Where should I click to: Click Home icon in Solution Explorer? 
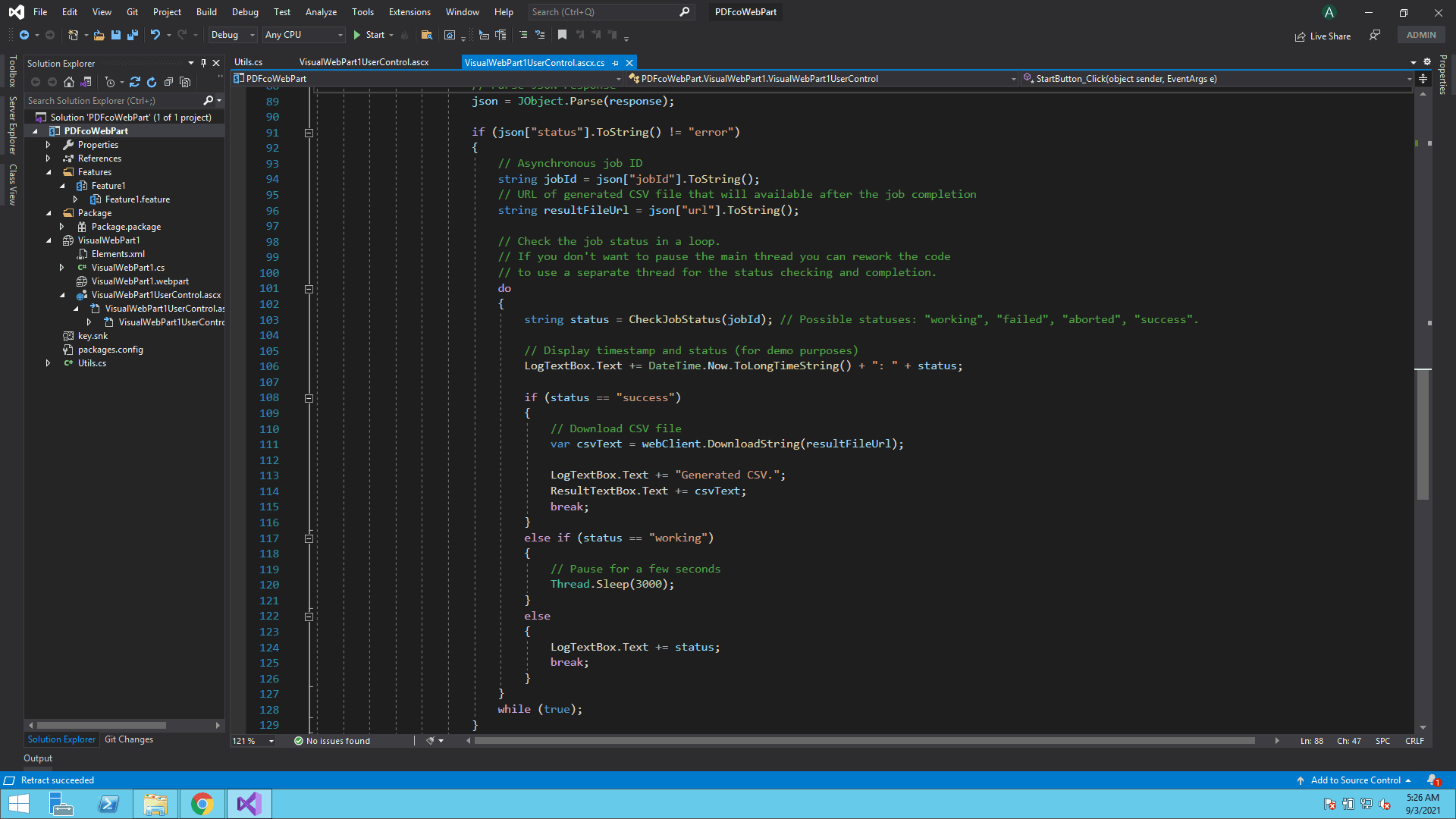coord(69,82)
